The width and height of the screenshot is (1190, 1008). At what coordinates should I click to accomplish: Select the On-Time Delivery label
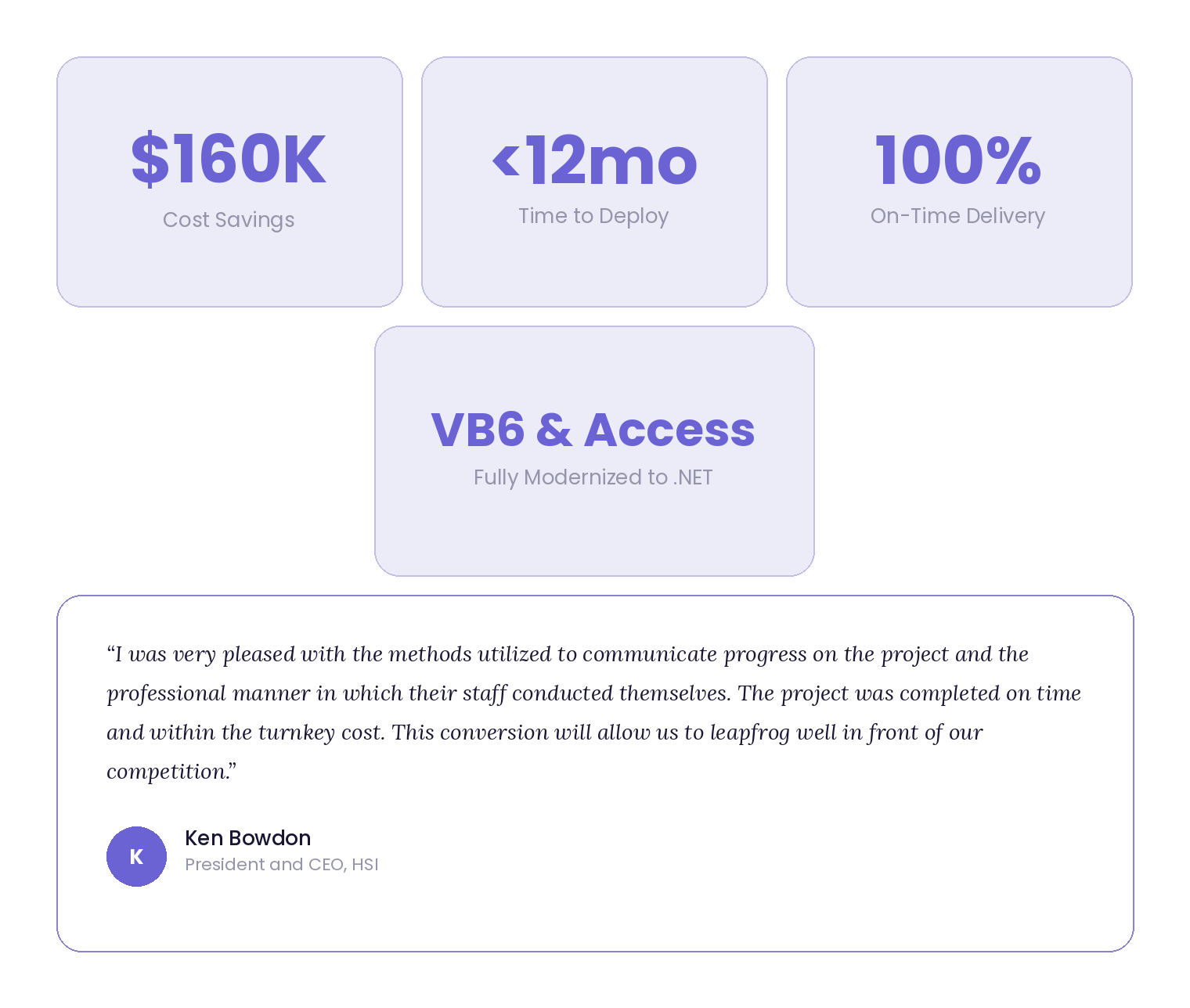pyautogui.click(x=957, y=216)
